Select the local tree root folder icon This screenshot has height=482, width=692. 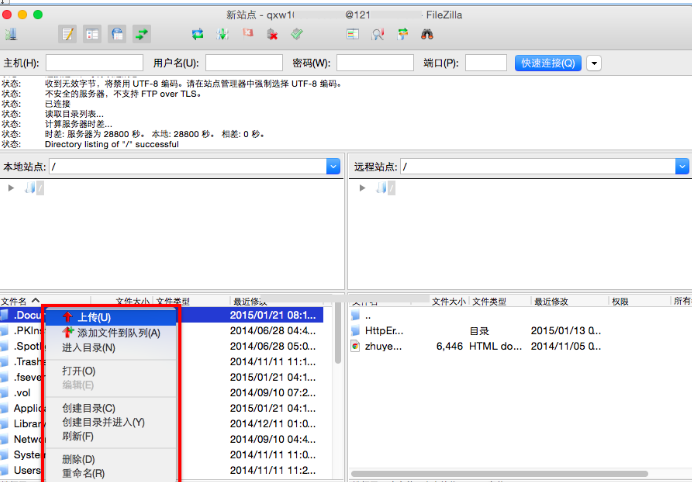pyautogui.click(x=30, y=188)
